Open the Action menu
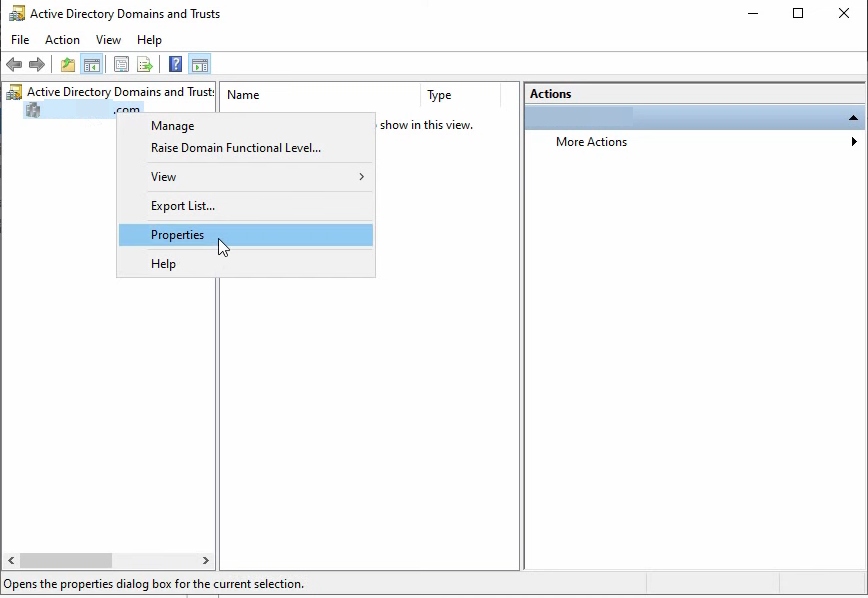 point(62,40)
